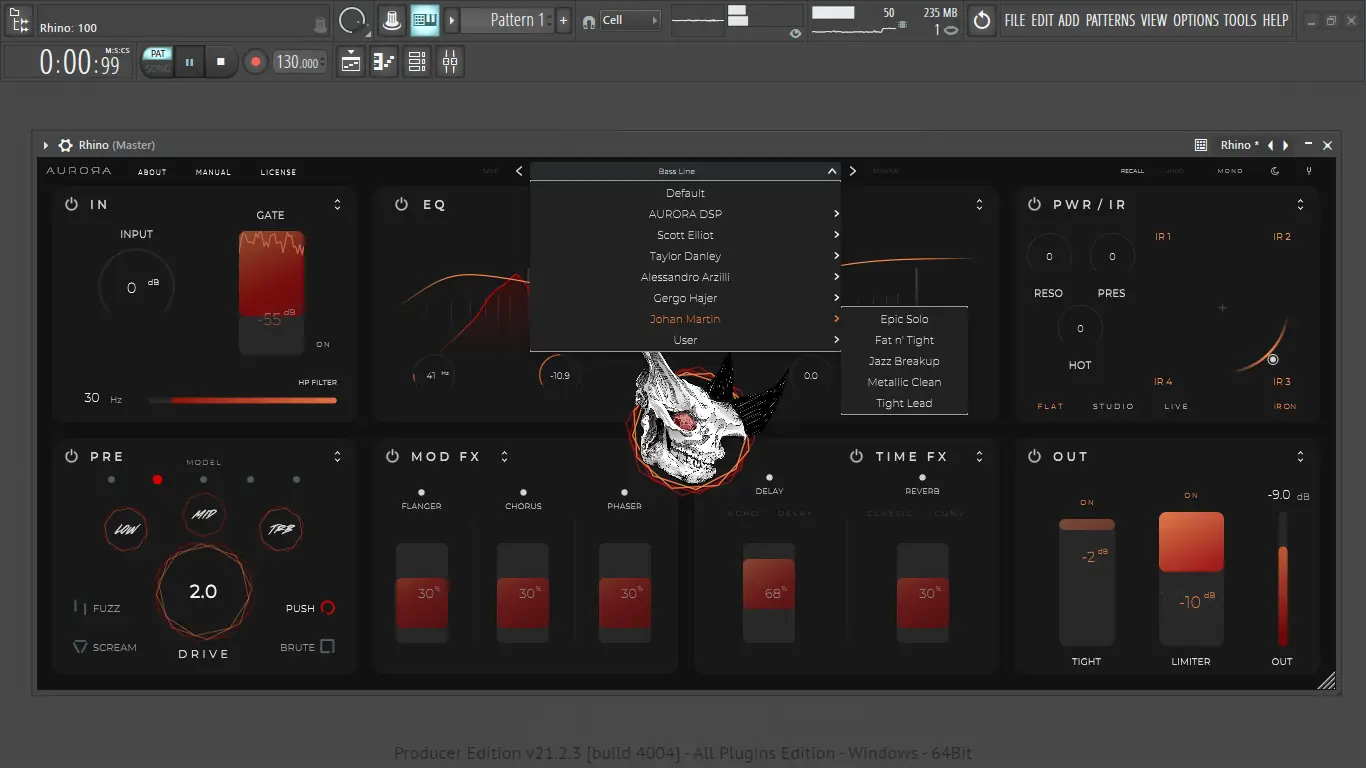Screen dimensions: 1366x768
Task: Click the RECALL button in Rhino
Action: pos(1132,171)
